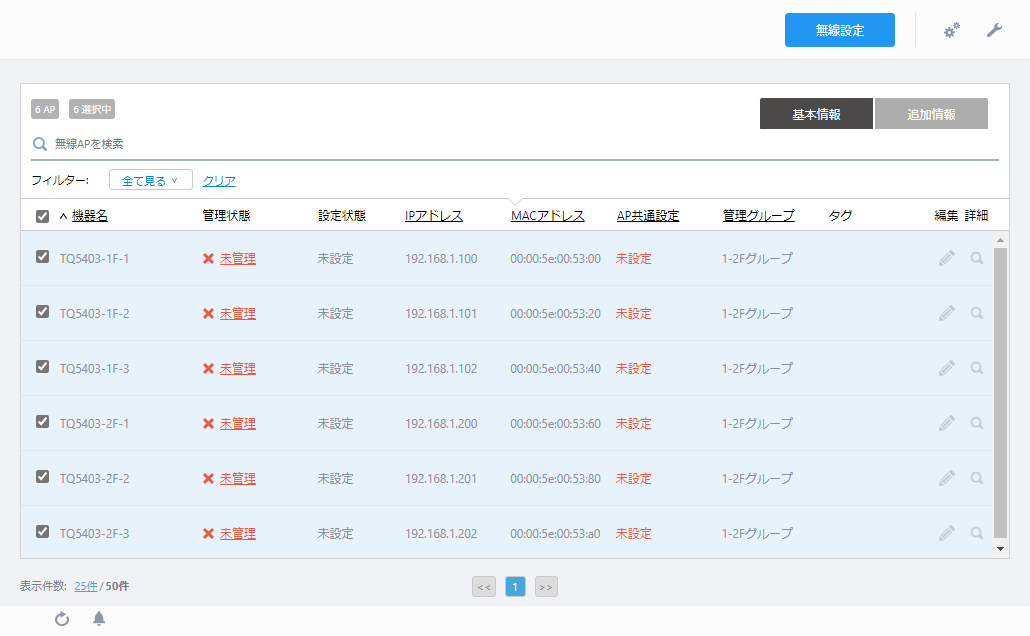Click 1-2Fグループ cell for TQ5403-2F-2

point(757,478)
